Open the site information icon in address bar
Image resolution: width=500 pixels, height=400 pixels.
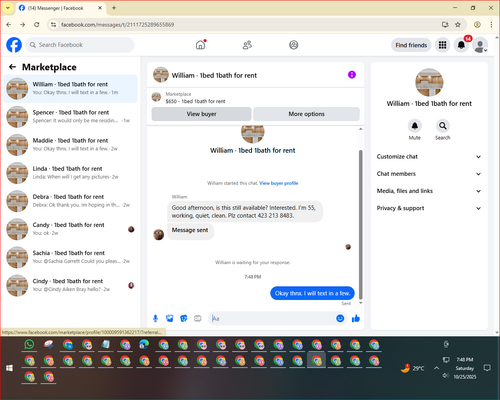coord(53,24)
